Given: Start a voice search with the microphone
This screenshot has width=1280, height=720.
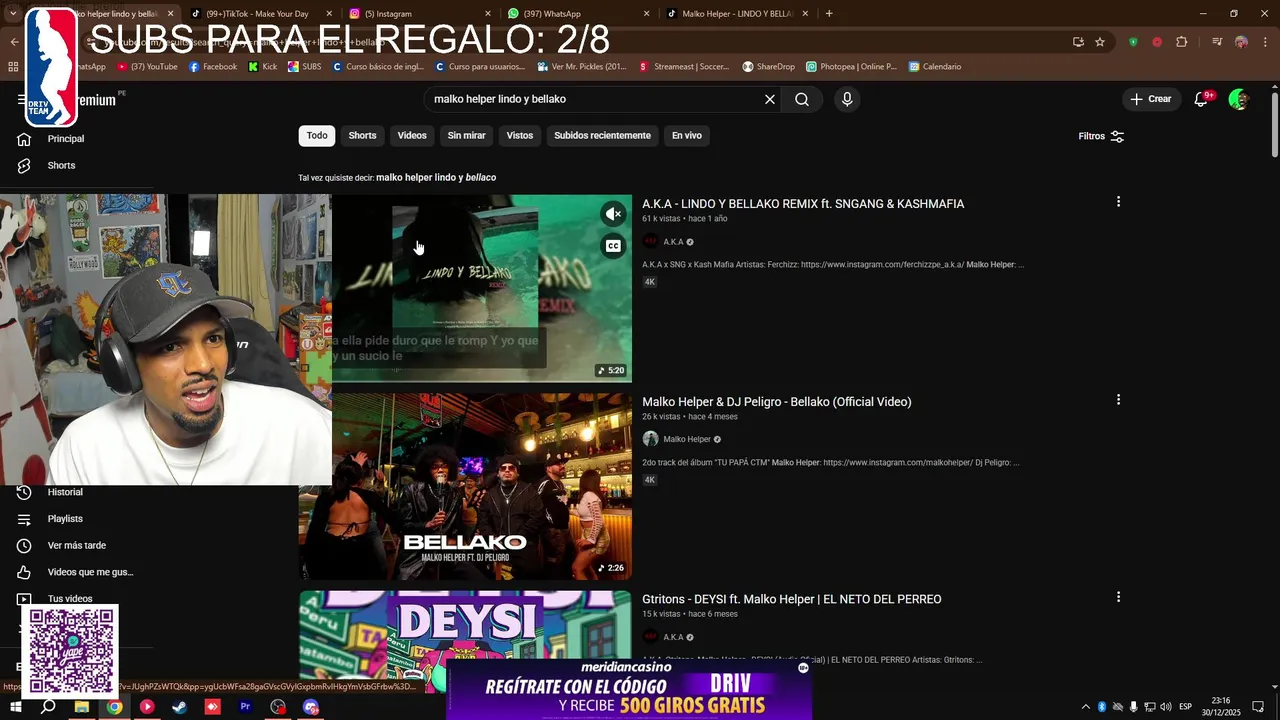Looking at the screenshot, I should (847, 99).
